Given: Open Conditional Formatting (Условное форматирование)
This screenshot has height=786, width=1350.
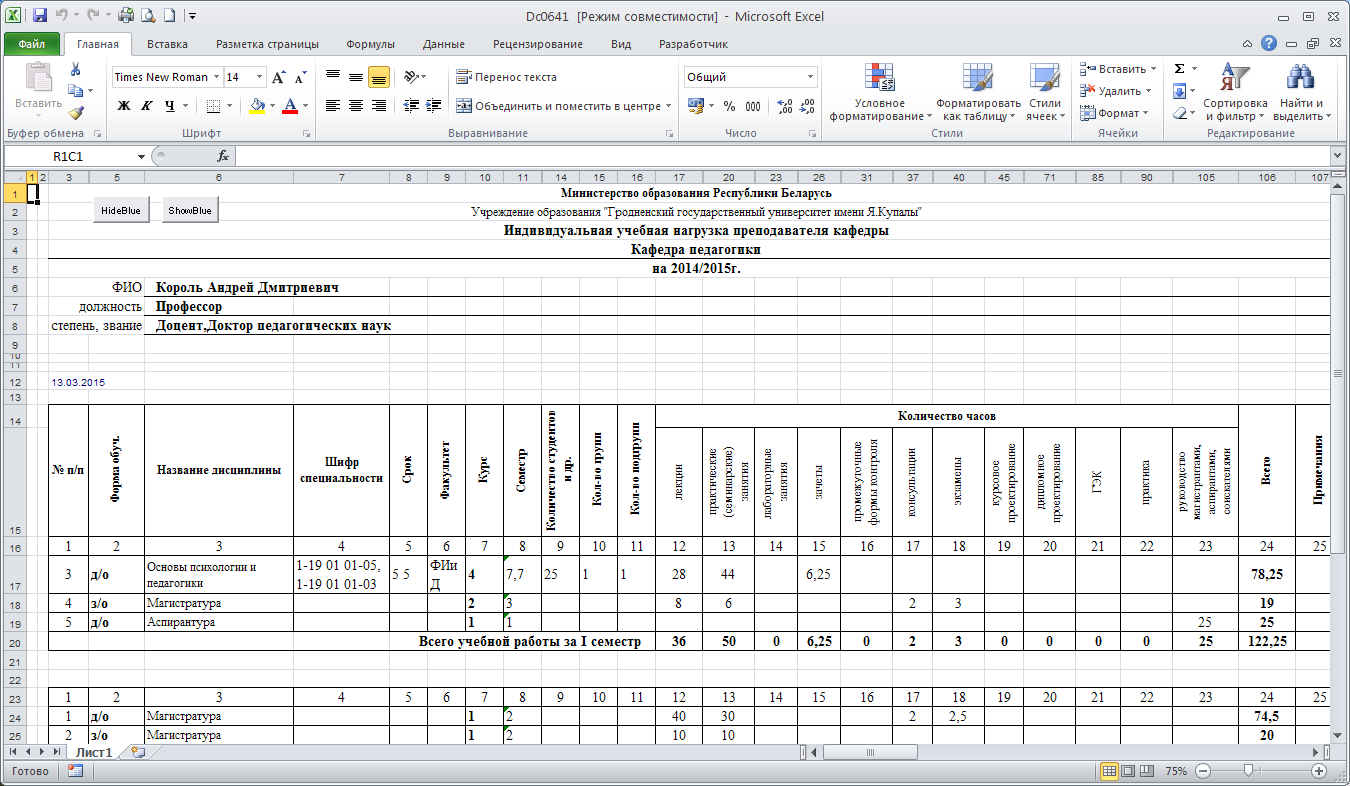Looking at the screenshot, I should pos(880,94).
